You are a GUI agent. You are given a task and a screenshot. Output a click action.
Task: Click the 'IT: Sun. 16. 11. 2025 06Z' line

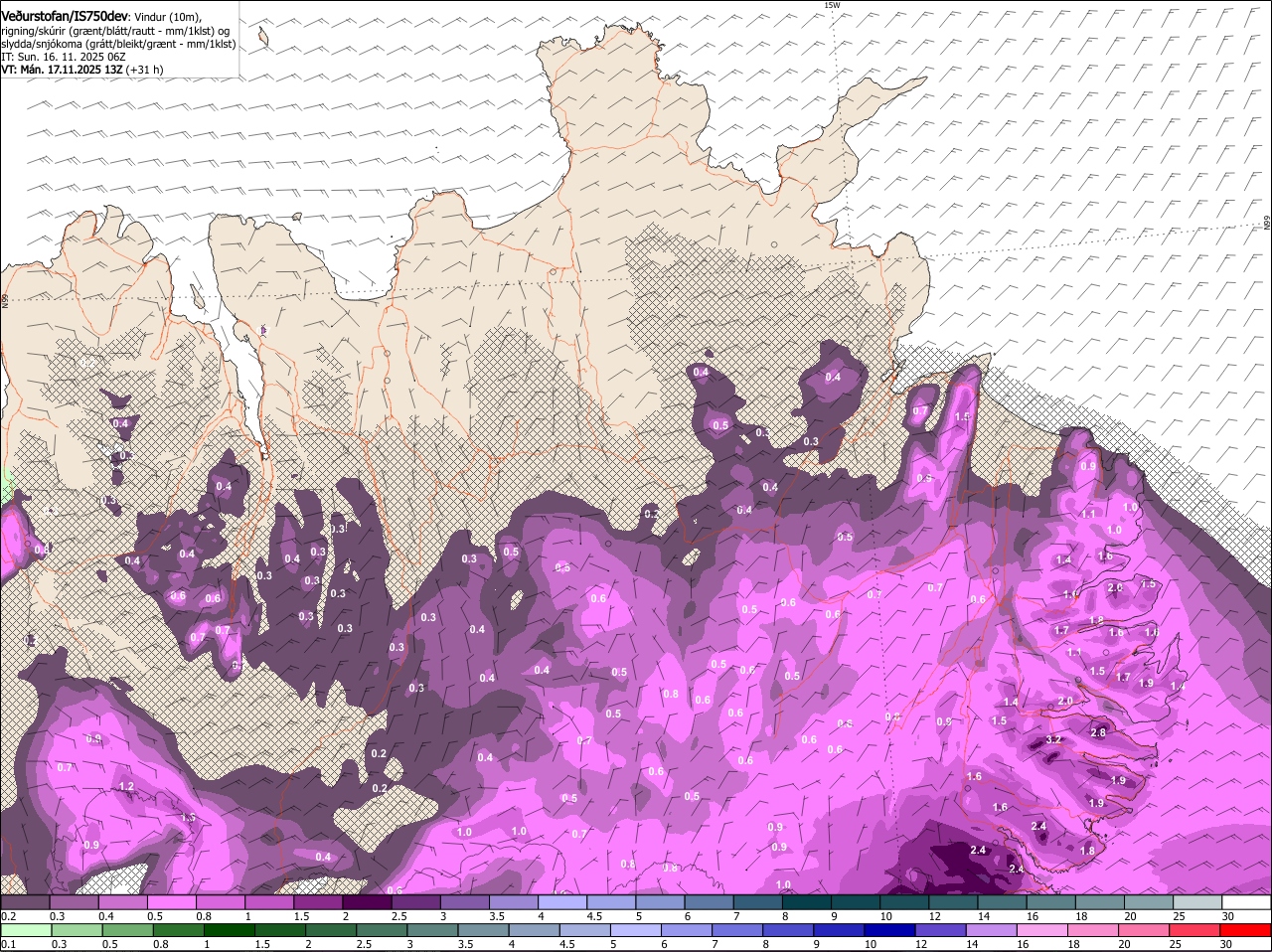click(63, 57)
